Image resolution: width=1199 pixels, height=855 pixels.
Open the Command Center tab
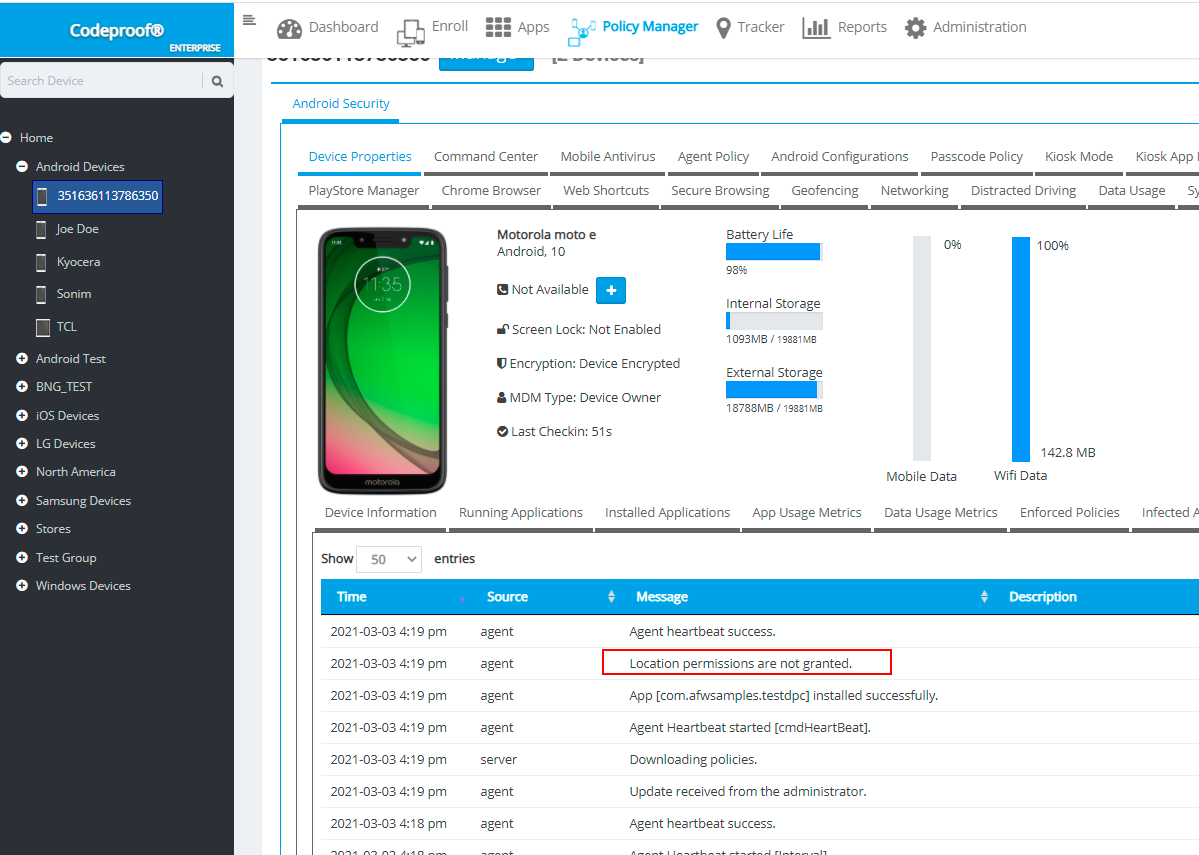[x=486, y=157]
